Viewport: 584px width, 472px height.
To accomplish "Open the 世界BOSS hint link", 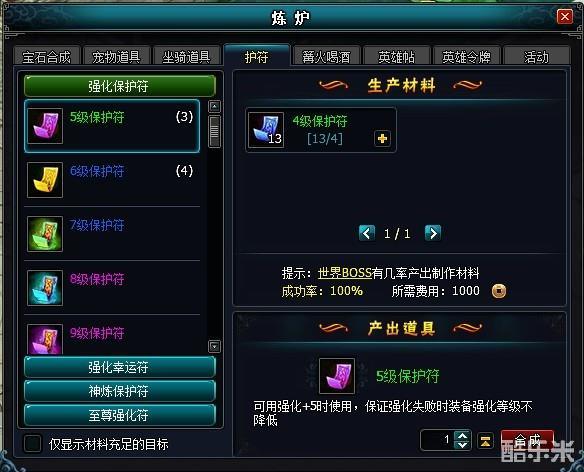I will click(x=345, y=273).
